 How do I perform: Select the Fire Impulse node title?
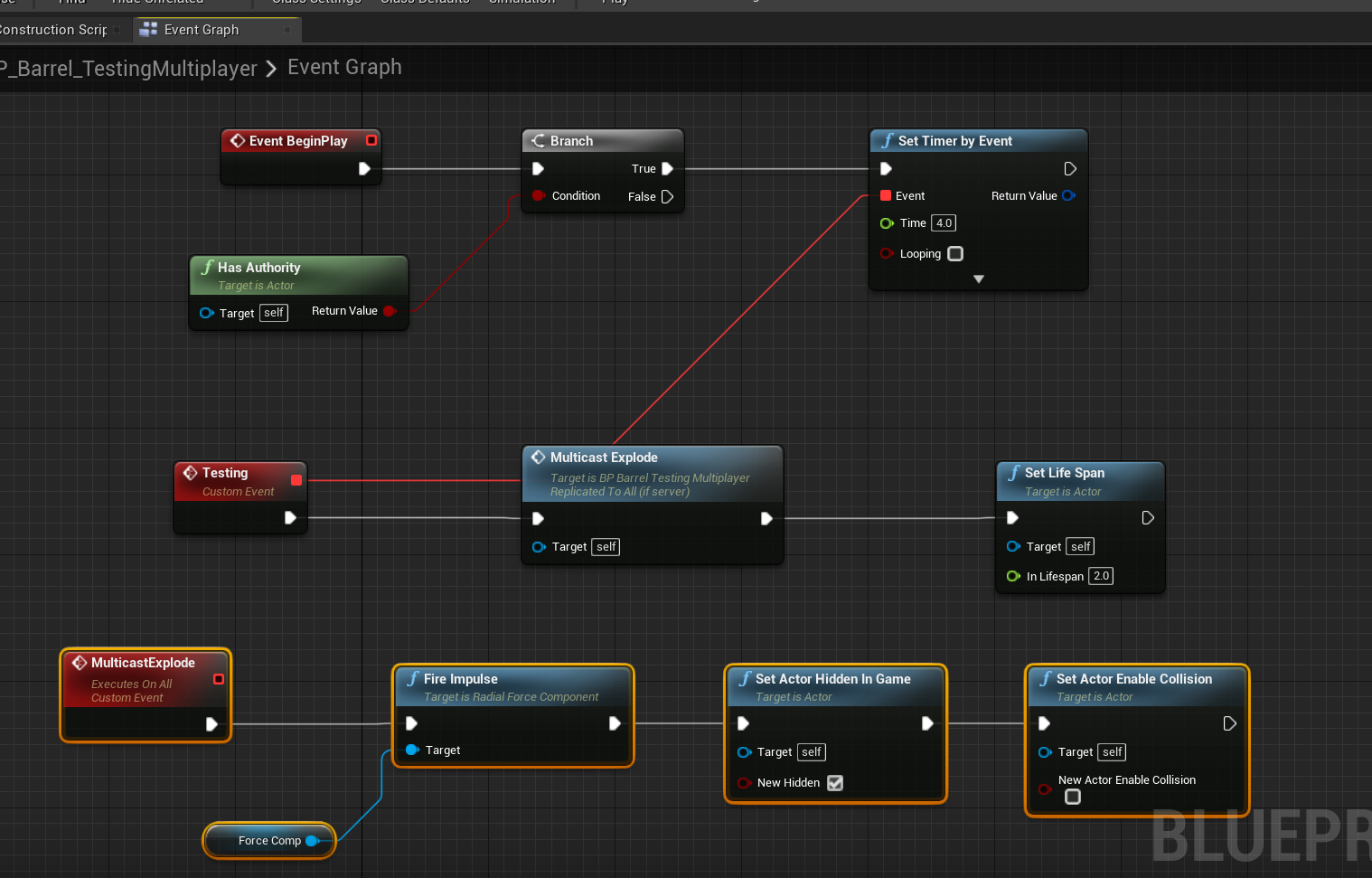[461, 679]
